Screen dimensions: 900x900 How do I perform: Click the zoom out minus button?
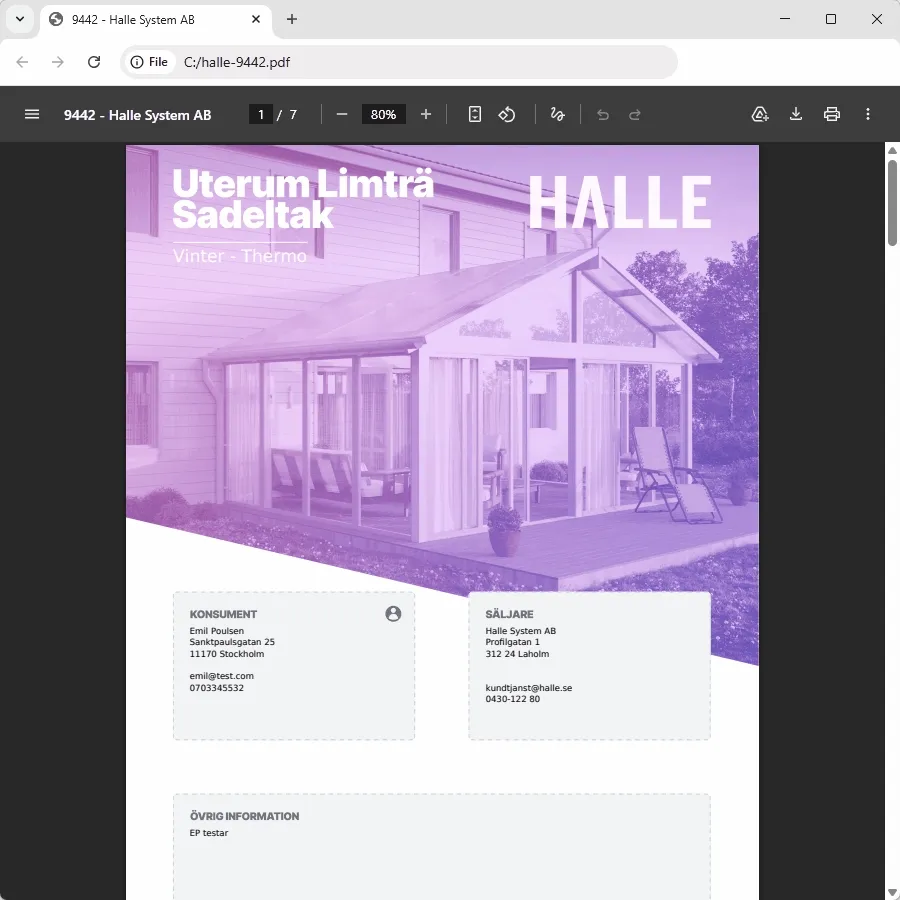[342, 114]
